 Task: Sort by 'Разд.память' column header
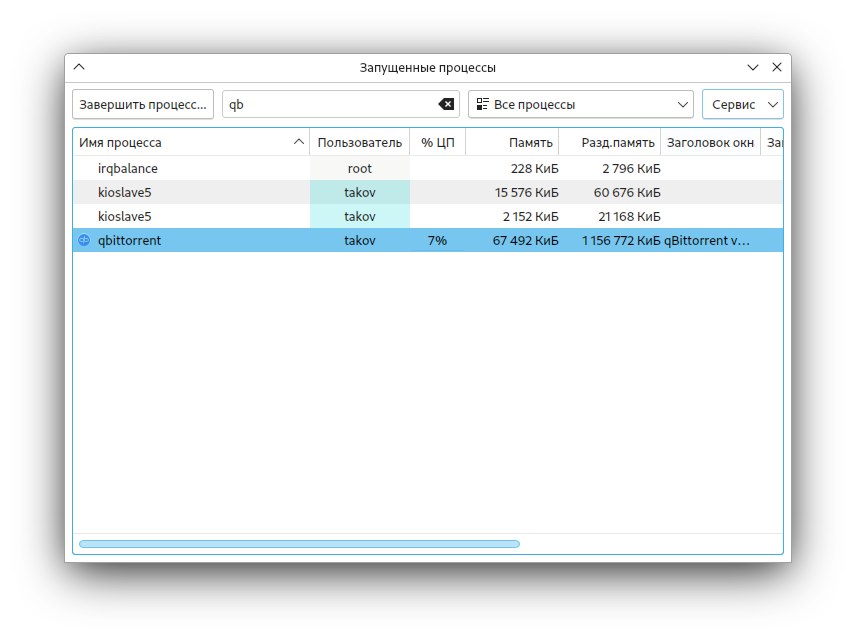(610, 142)
